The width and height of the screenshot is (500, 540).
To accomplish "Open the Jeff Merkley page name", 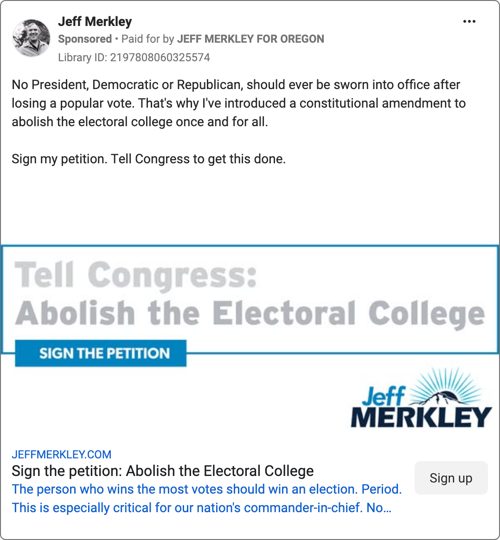I will click(95, 21).
